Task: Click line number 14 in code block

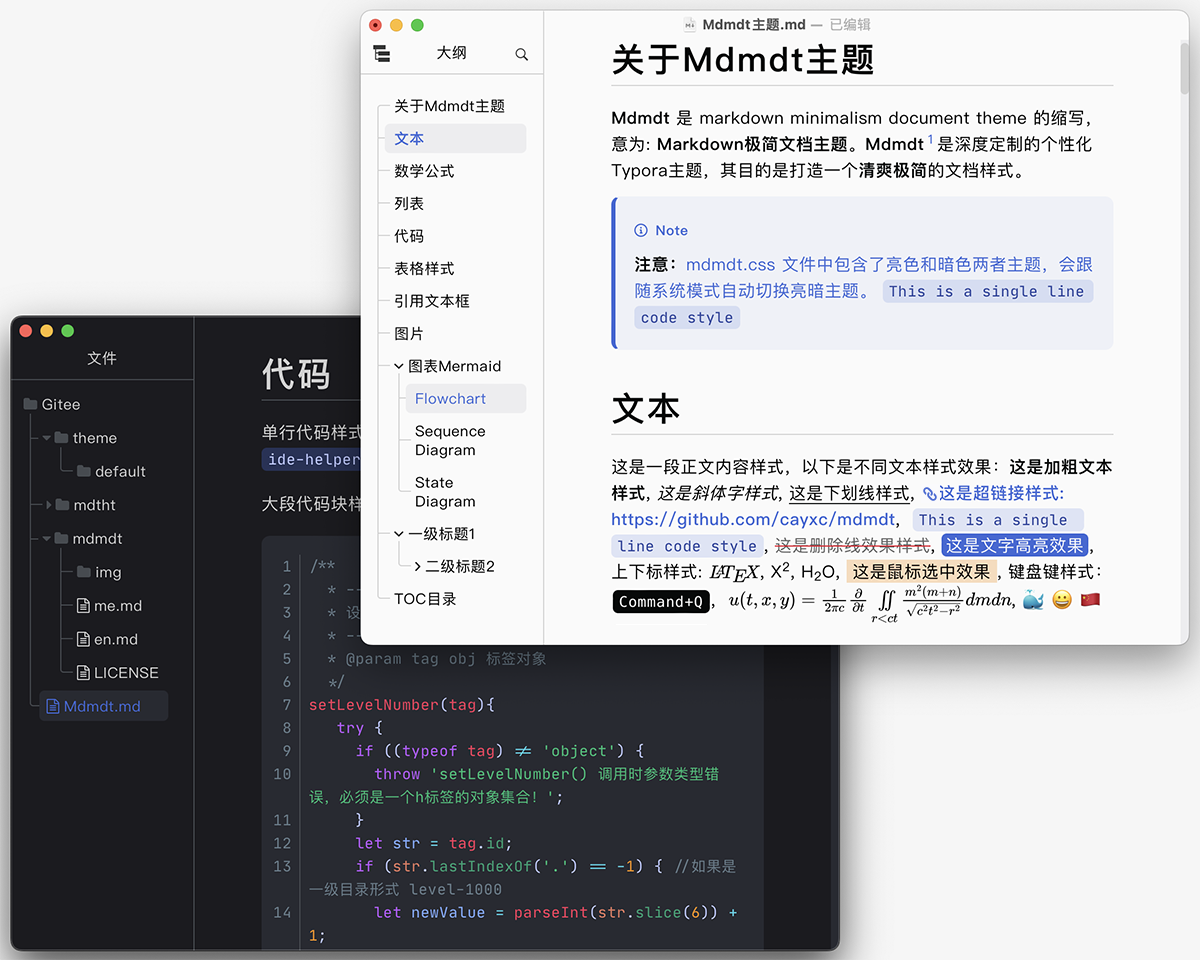Action: tap(282, 912)
